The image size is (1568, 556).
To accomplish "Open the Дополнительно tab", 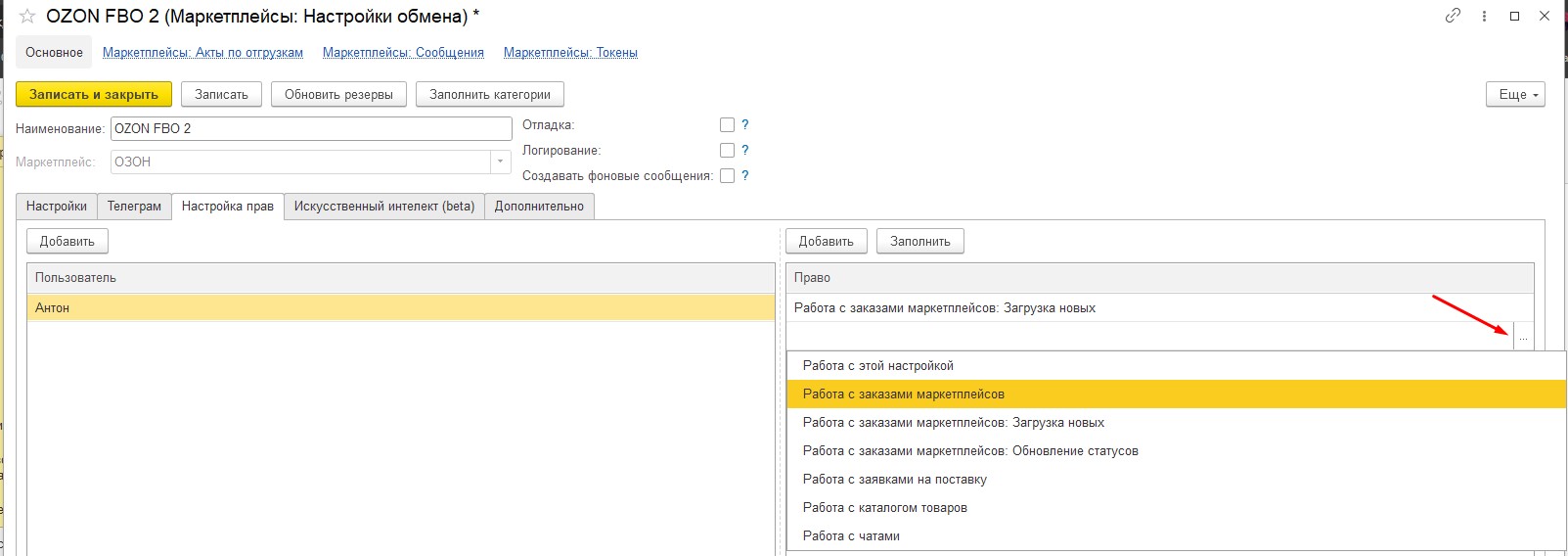I will click(x=539, y=206).
